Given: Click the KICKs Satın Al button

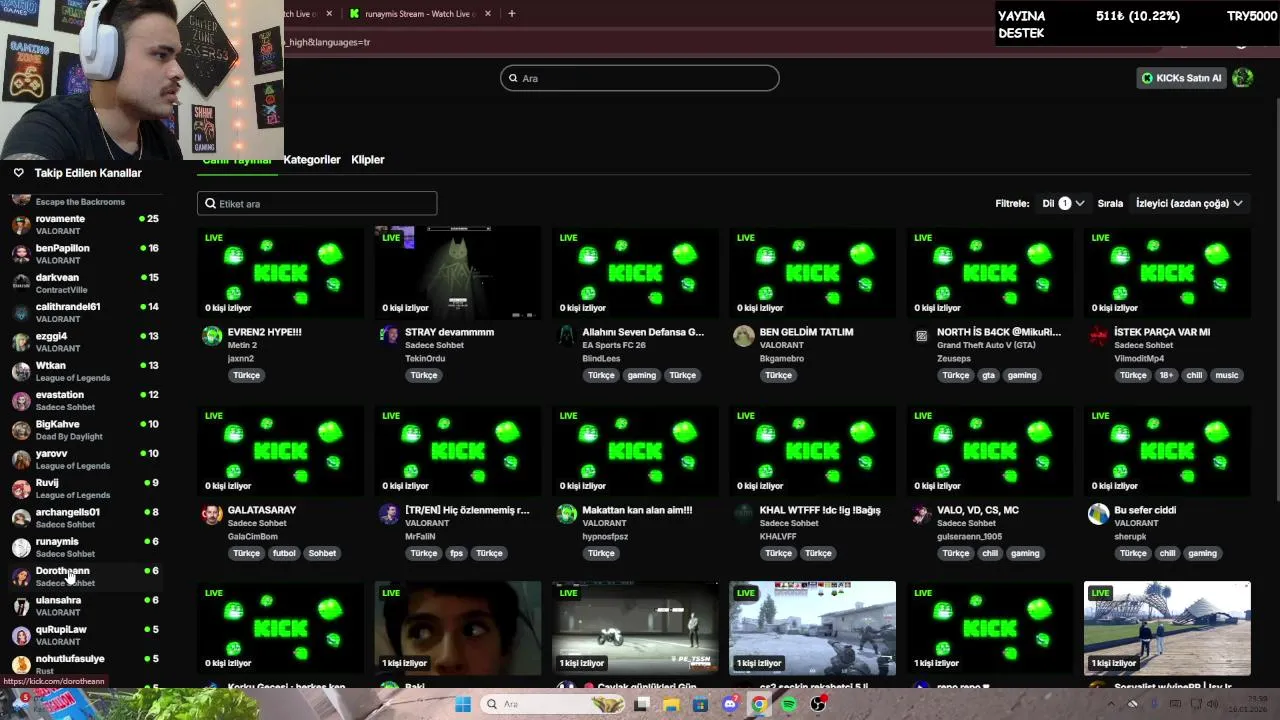Looking at the screenshot, I should coord(1181,78).
